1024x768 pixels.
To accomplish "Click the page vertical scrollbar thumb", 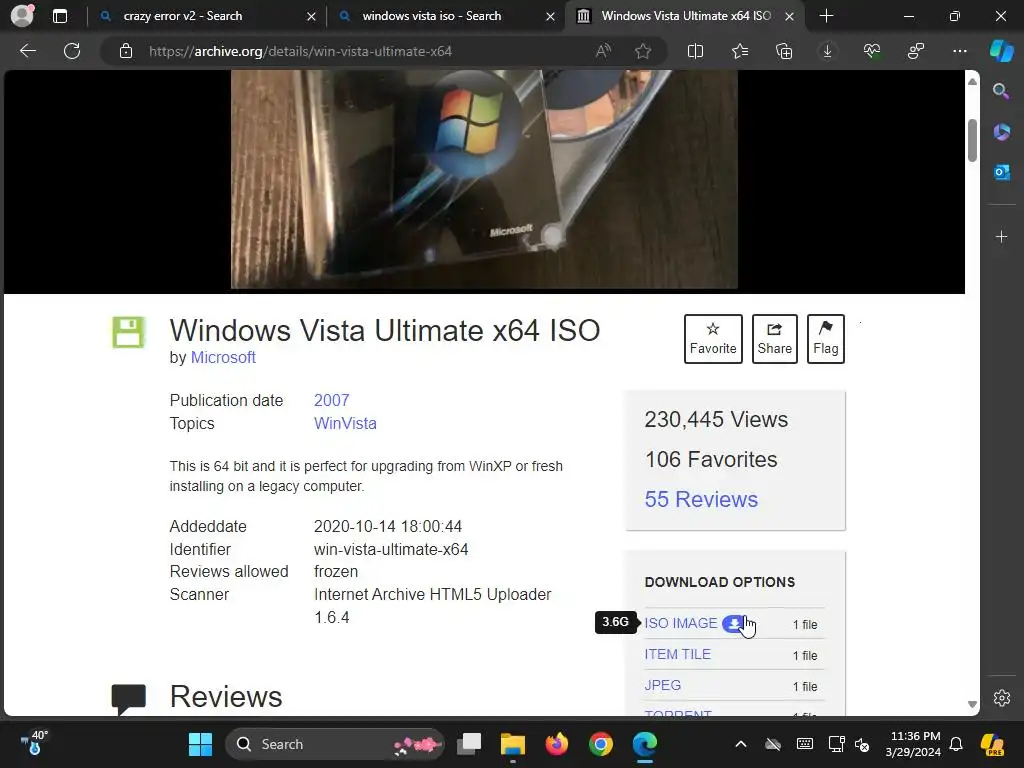I will coord(972,140).
